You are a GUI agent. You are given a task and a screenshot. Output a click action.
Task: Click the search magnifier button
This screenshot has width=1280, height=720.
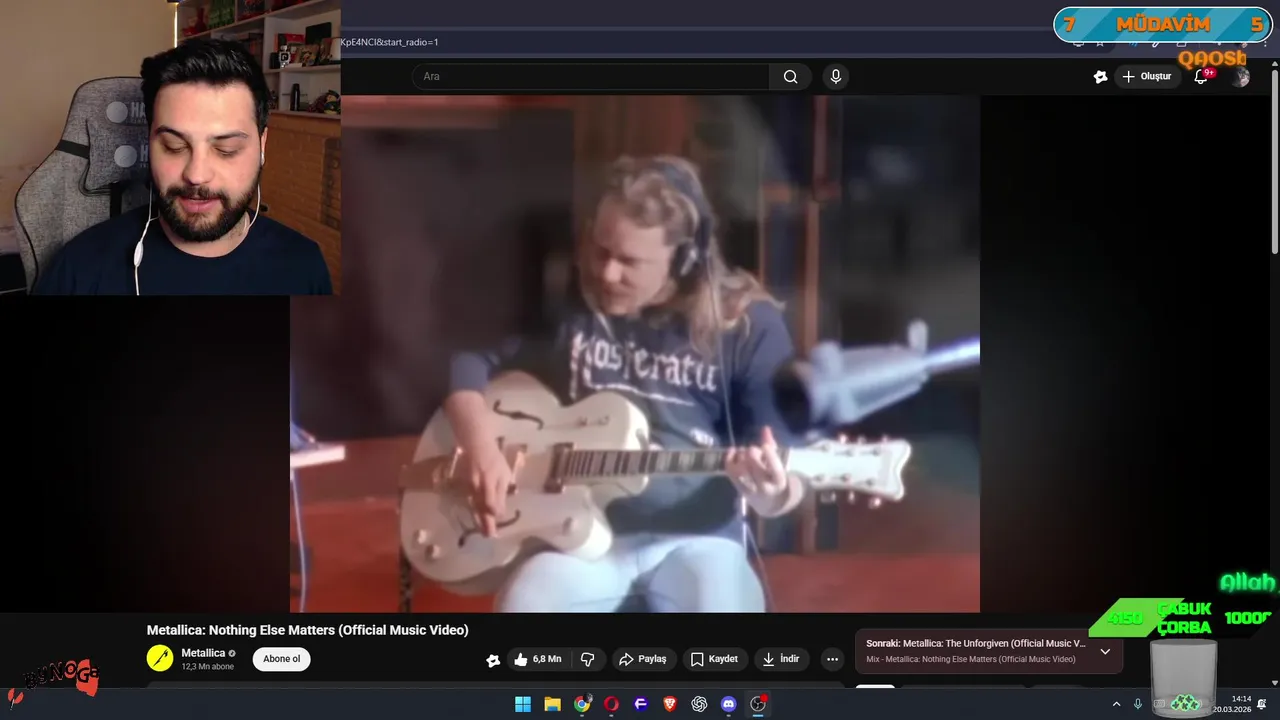(x=791, y=77)
